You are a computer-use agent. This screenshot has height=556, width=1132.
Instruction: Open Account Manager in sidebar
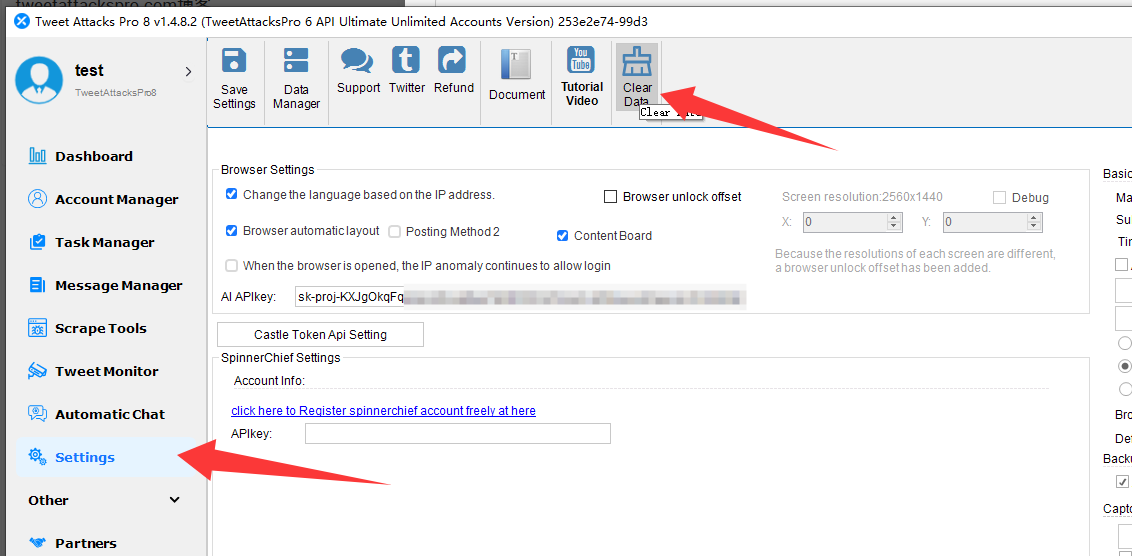coord(117,200)
